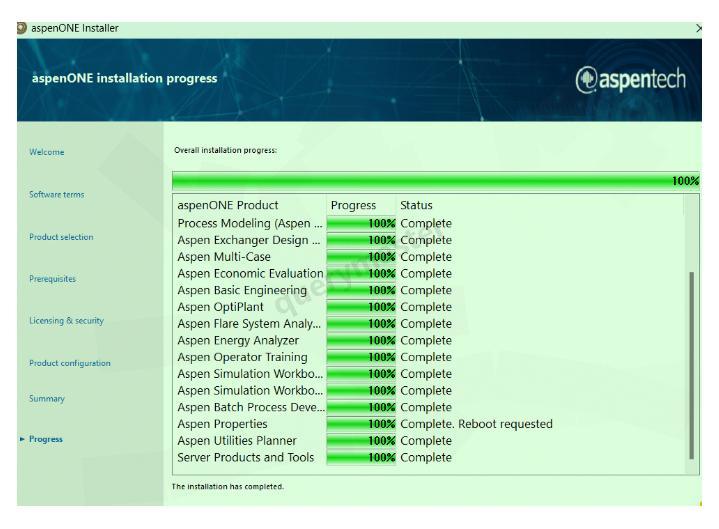This screenshot has width=719, height=529.
Task: Open the Welcome step in sidebar
Action: click(x=47, y=152)
